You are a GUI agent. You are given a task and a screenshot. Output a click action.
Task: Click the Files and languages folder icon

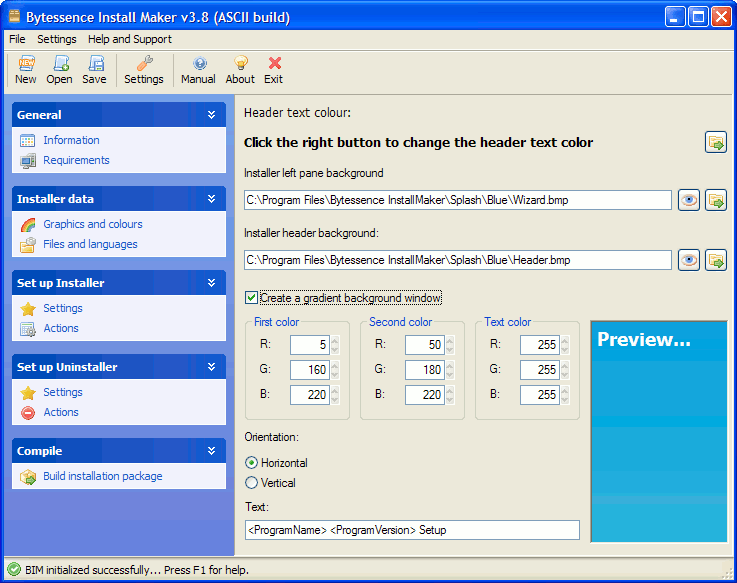(28, 245)
